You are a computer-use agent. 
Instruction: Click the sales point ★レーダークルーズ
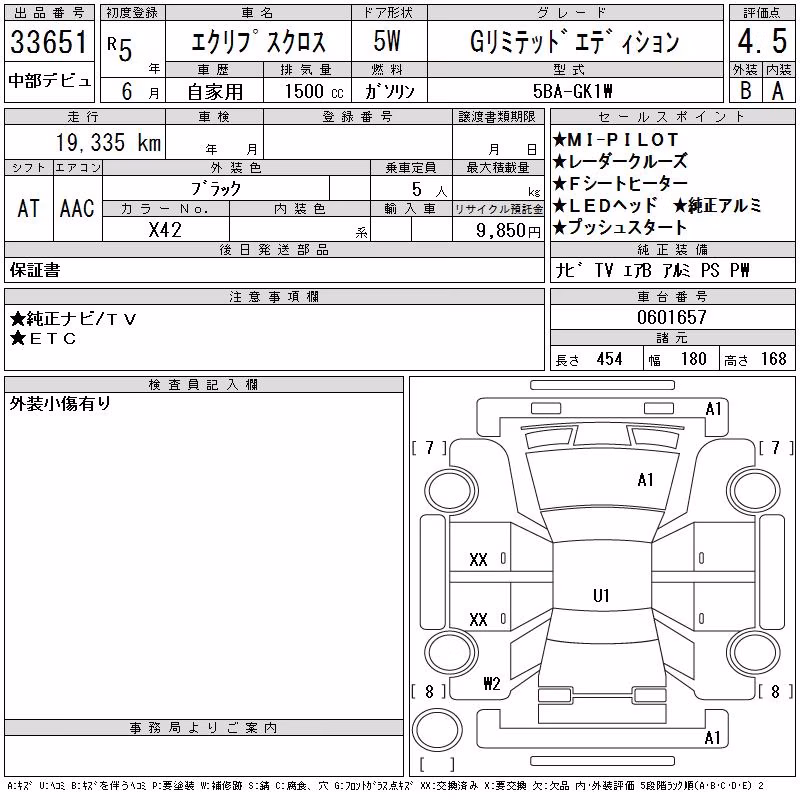point(620,162)
